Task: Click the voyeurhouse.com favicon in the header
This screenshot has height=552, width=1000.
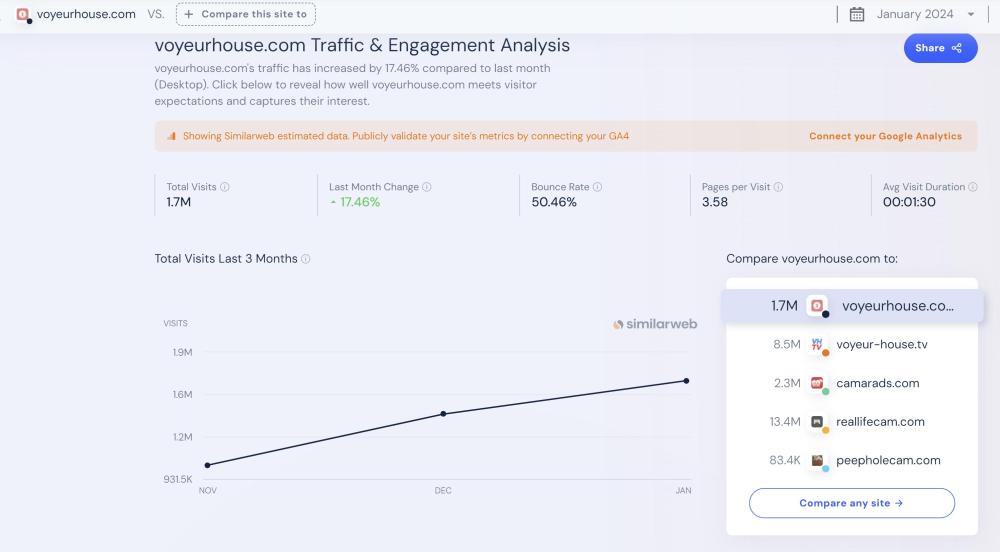Action: point(22,14)
